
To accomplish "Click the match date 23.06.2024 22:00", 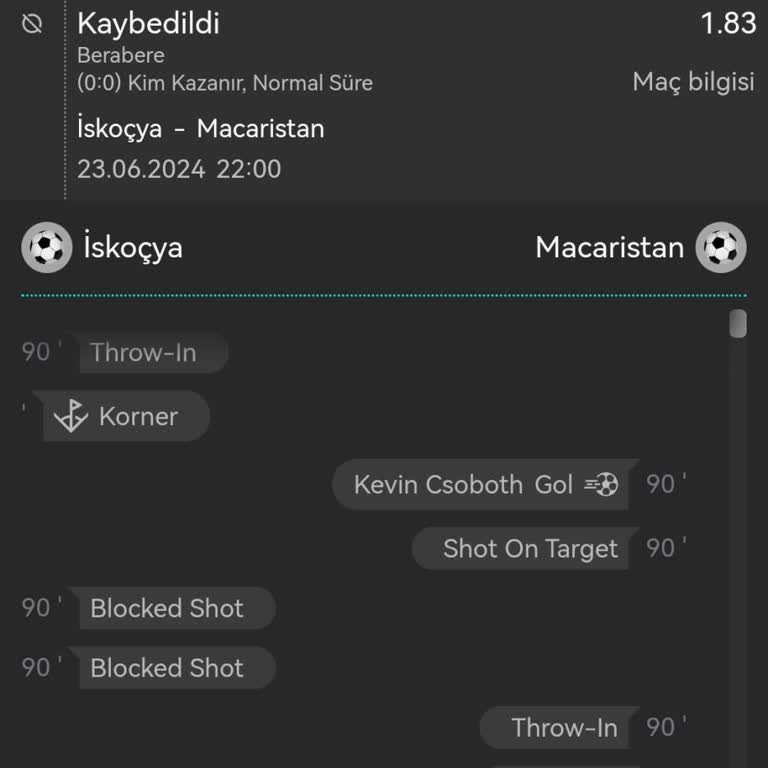I will (x=179, y=169).
